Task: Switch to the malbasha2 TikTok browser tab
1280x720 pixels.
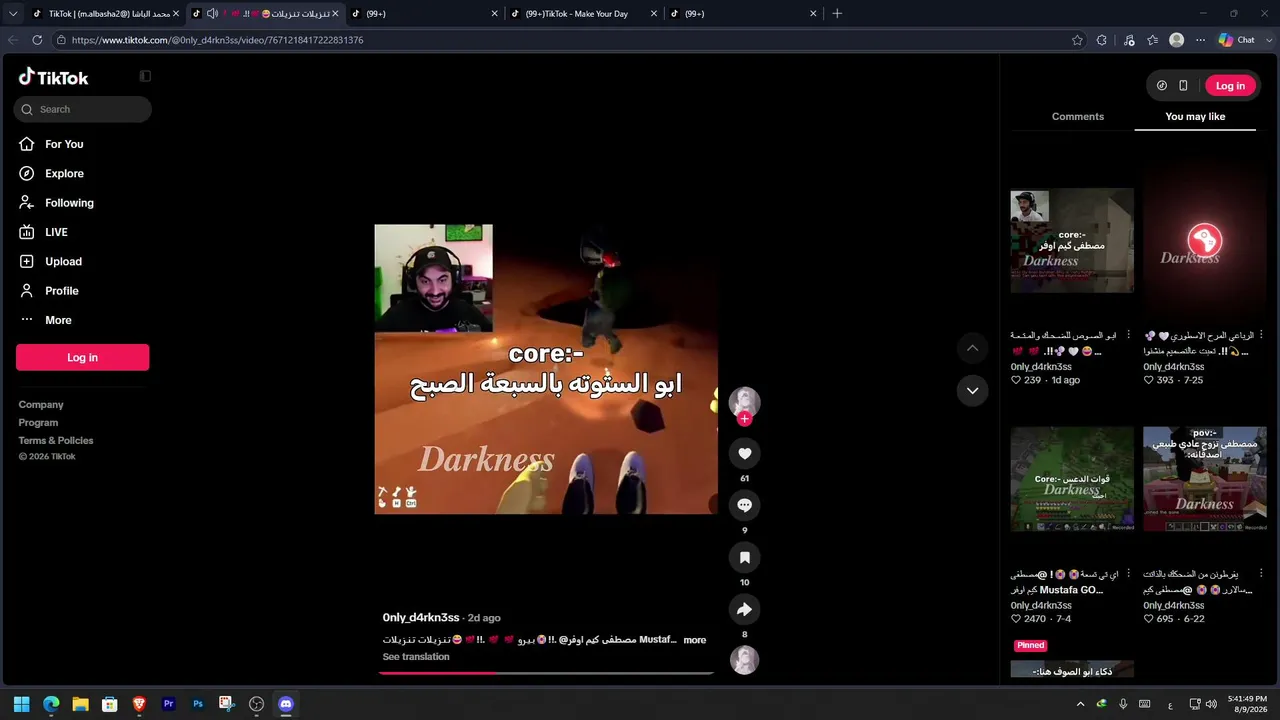Action: (105, 14)
